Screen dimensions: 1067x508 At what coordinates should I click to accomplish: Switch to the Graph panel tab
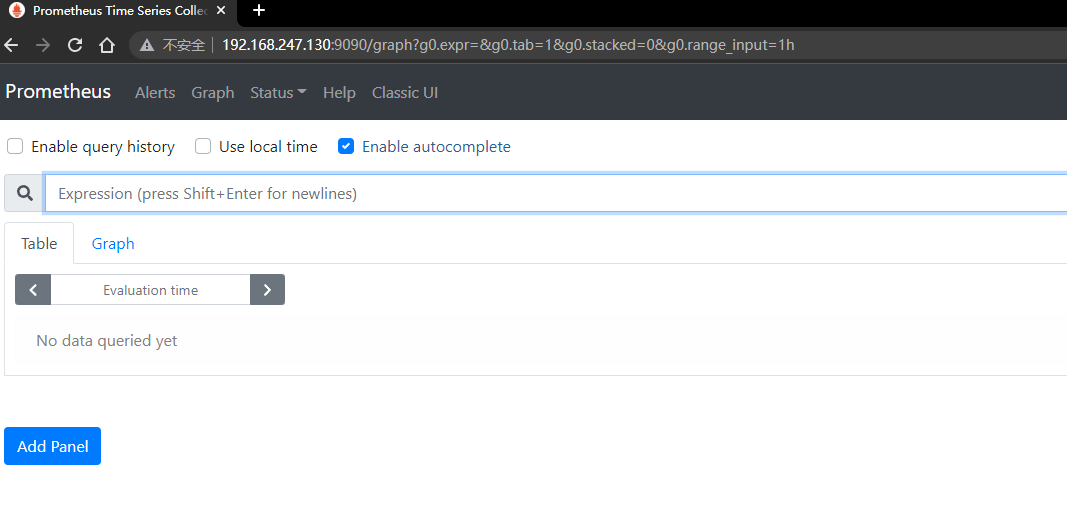pos(113,243)
